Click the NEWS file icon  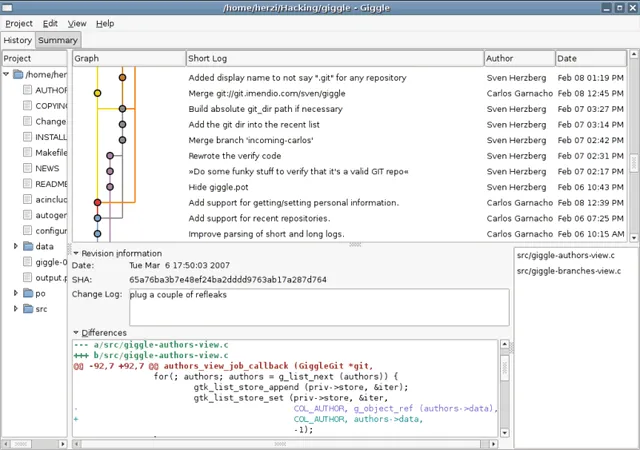click(27, 169)
